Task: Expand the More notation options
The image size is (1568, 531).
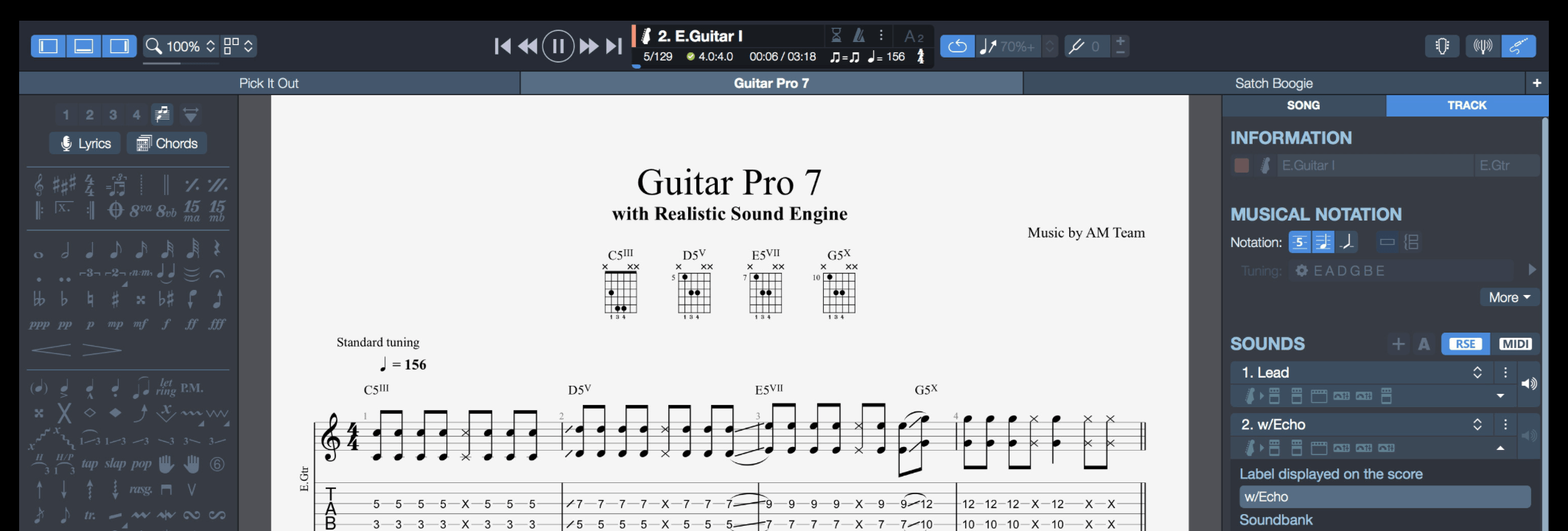Action: click(1509, 297)
